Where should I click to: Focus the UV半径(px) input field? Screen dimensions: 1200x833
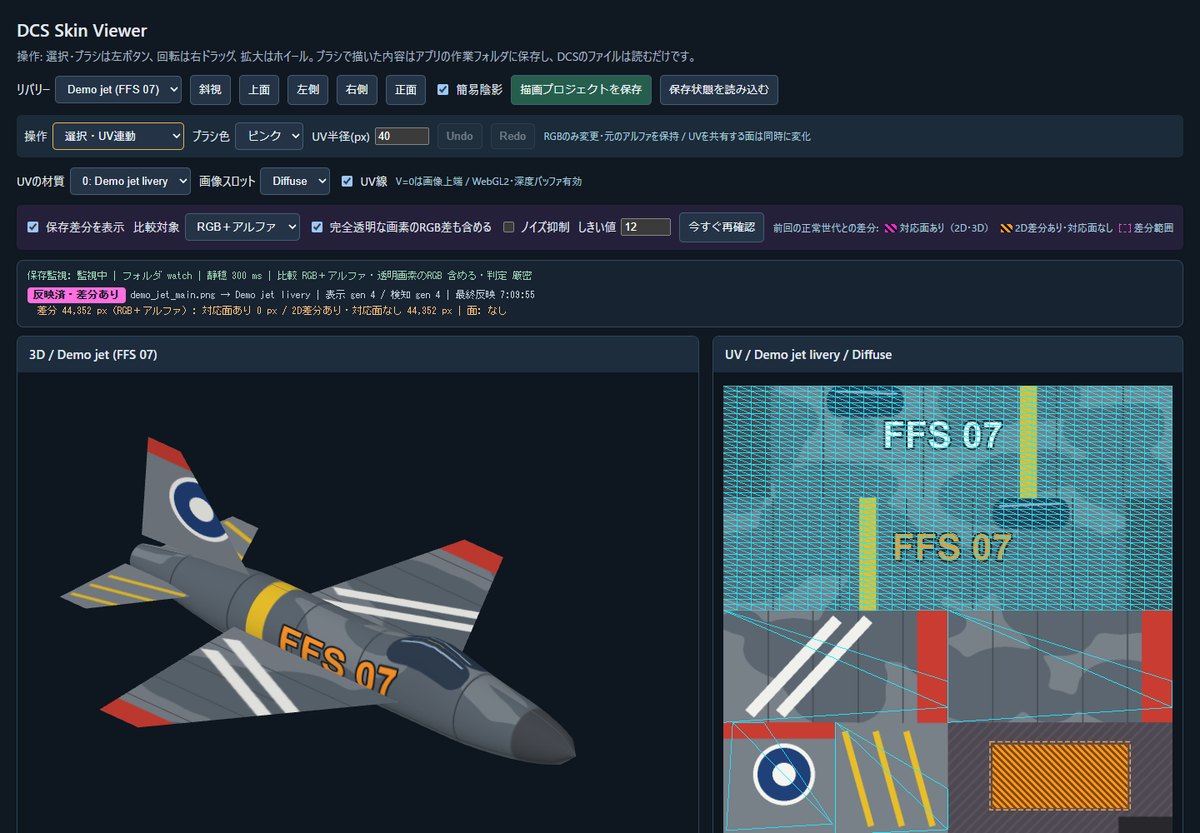(402, 136)
